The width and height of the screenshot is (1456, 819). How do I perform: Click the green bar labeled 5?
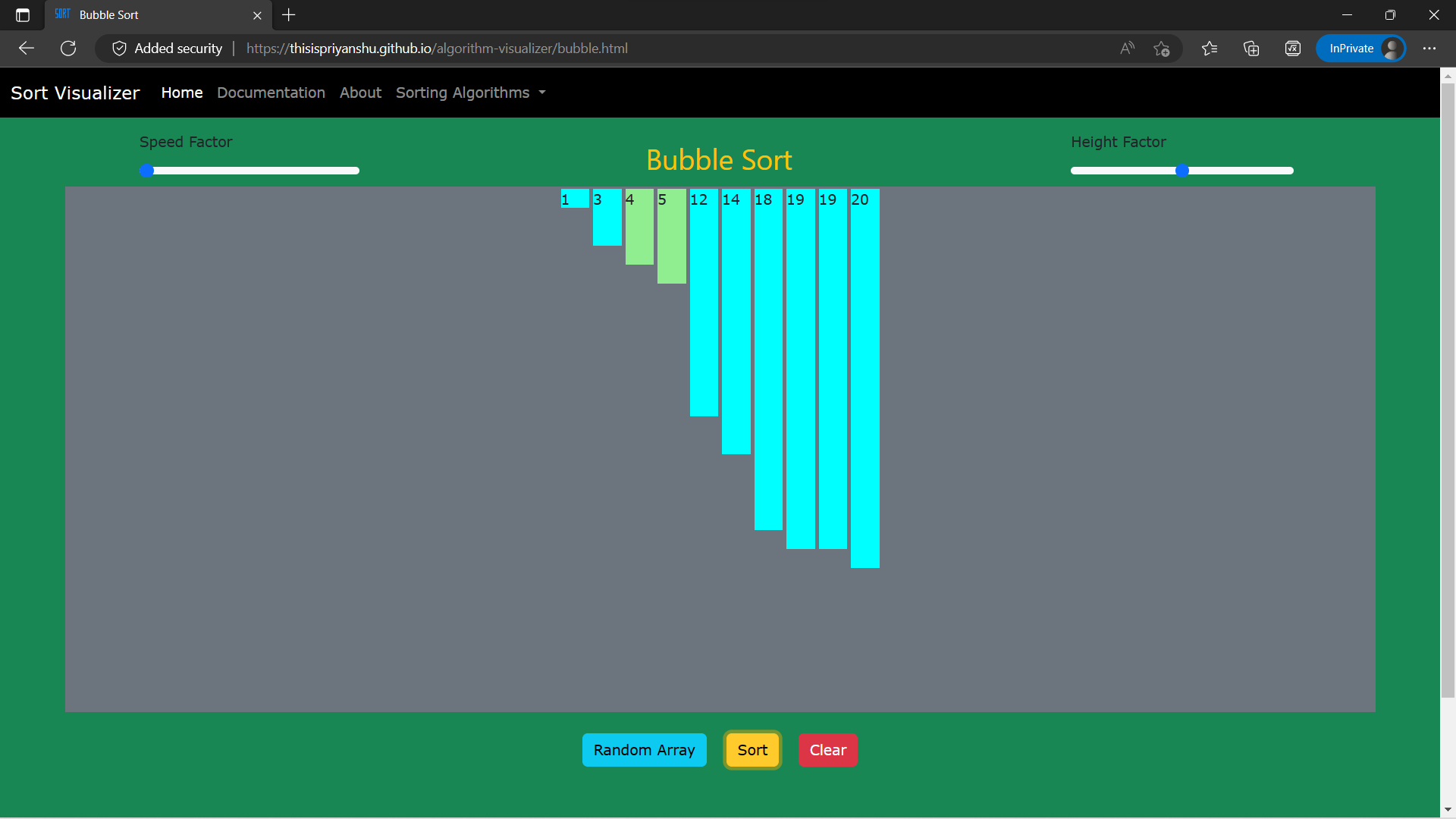click(x=672, y=237)
